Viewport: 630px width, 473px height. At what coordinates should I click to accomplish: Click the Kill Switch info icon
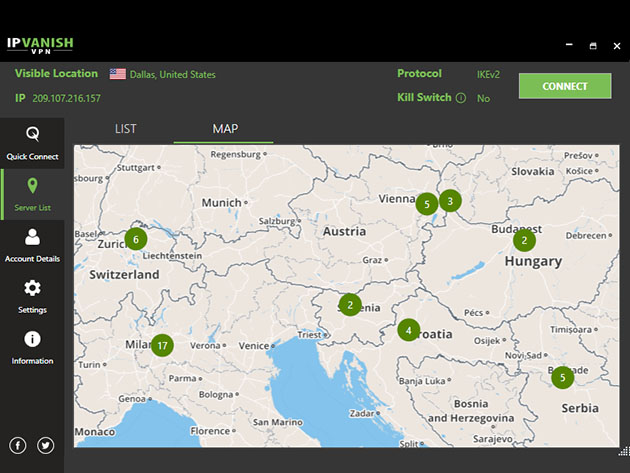point(461,98)
